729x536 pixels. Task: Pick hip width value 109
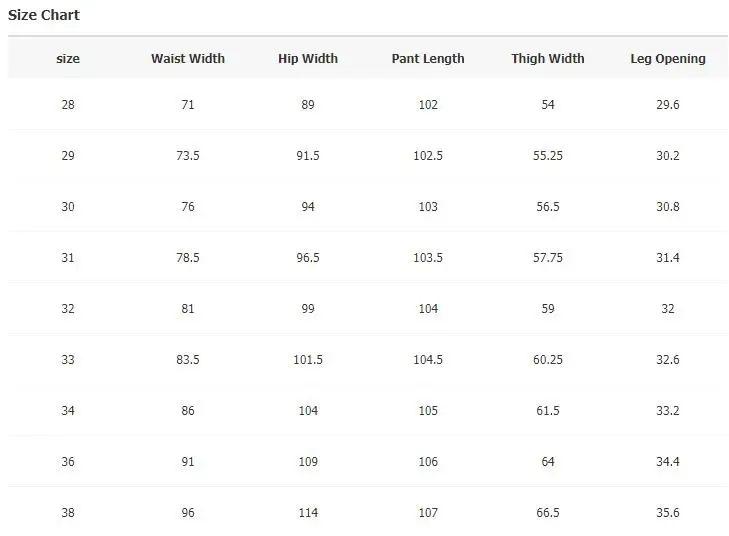pyautogui.click(x=308, y=462)
